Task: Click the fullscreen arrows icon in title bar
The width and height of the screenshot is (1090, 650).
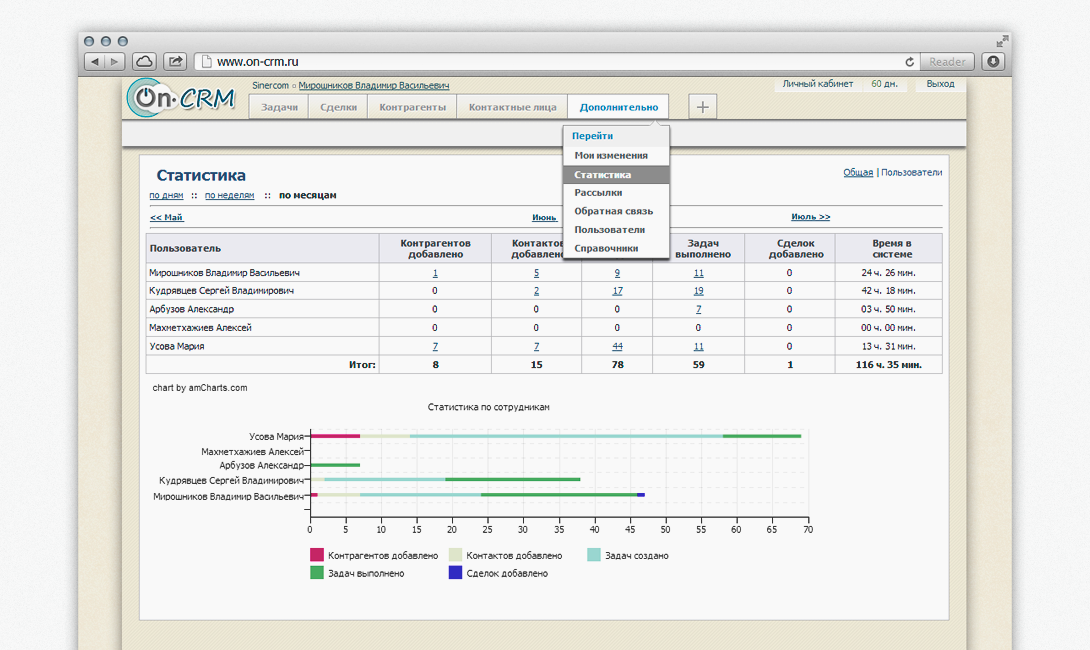Action: (1002, 41)
